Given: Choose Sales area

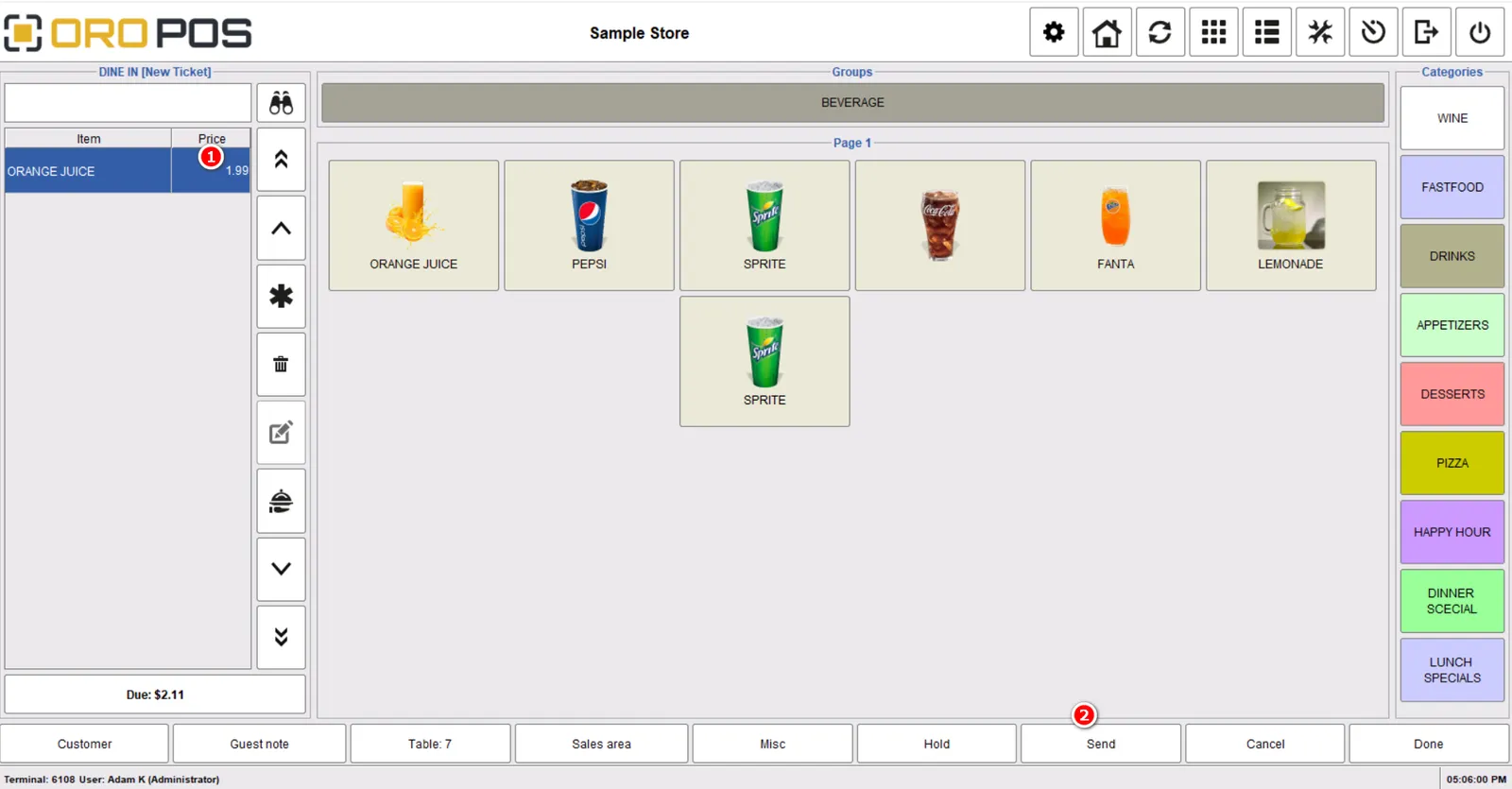Looking at the screenshot, I should tap(601, 744).
